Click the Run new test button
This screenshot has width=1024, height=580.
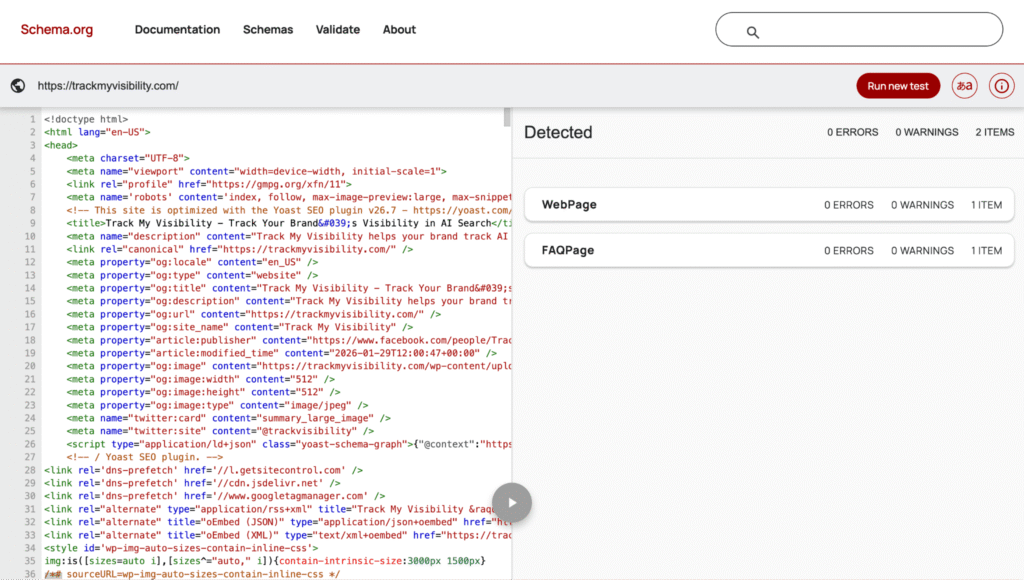[x=898, y=86]
